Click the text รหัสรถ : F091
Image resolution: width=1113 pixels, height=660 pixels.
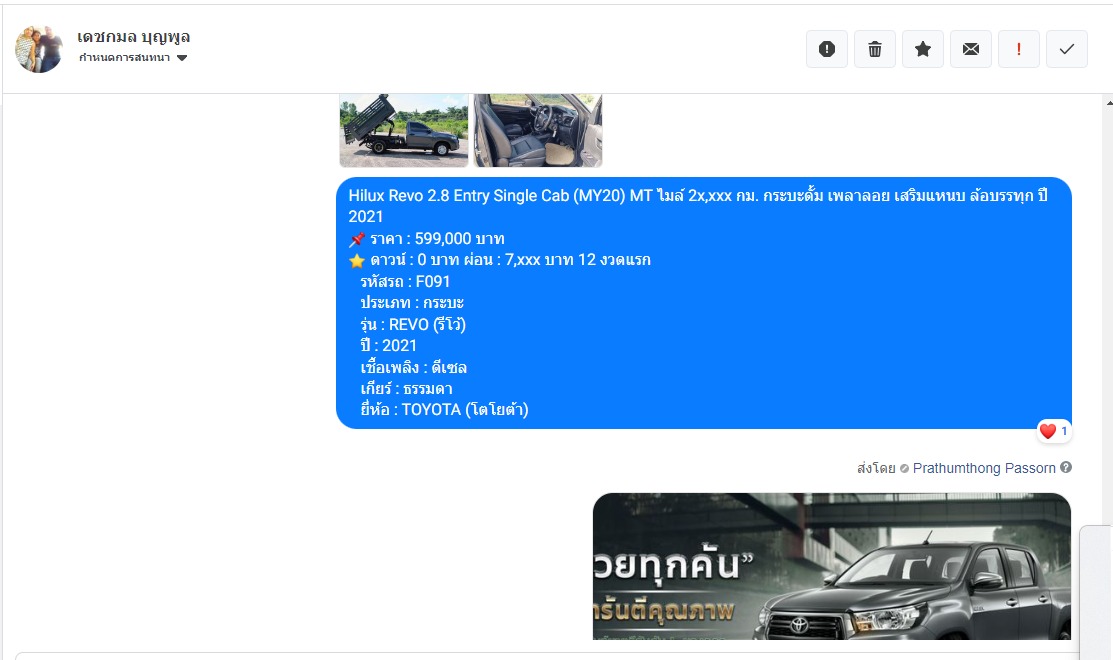405,282
